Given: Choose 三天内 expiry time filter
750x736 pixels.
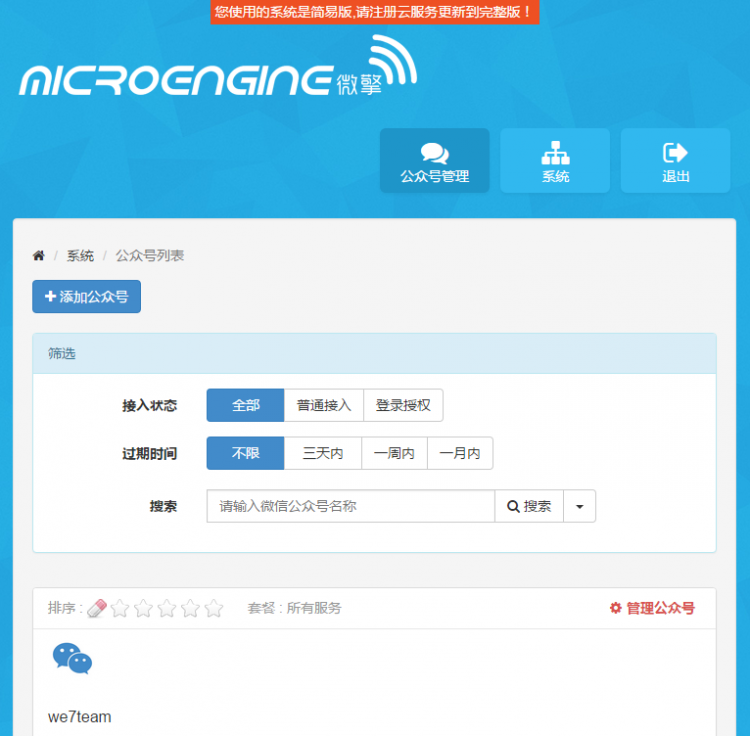Looking at the screenshot, I should [x=323, y=453].
